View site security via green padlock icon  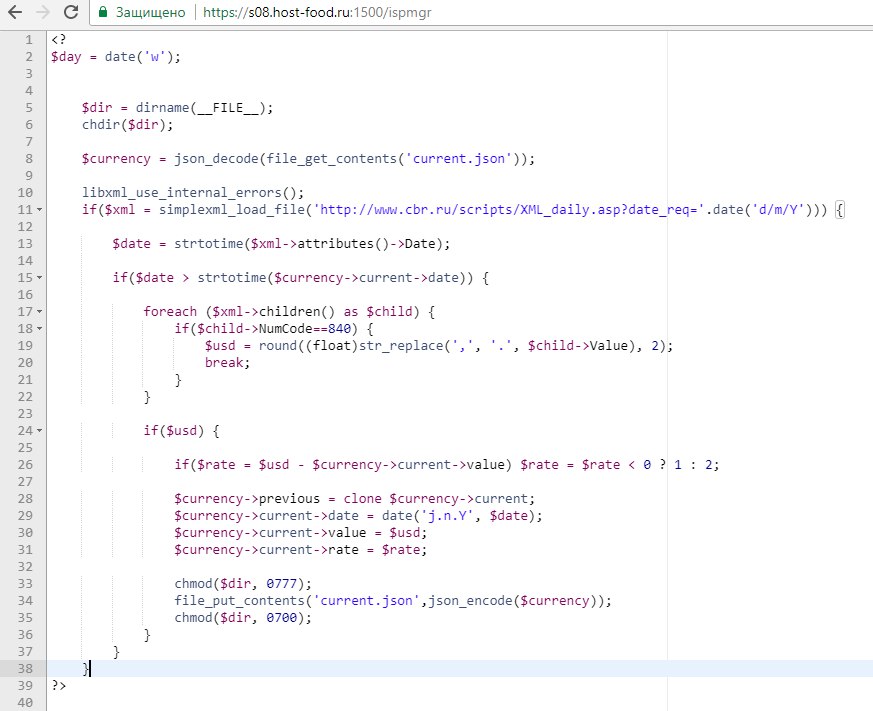102,12
